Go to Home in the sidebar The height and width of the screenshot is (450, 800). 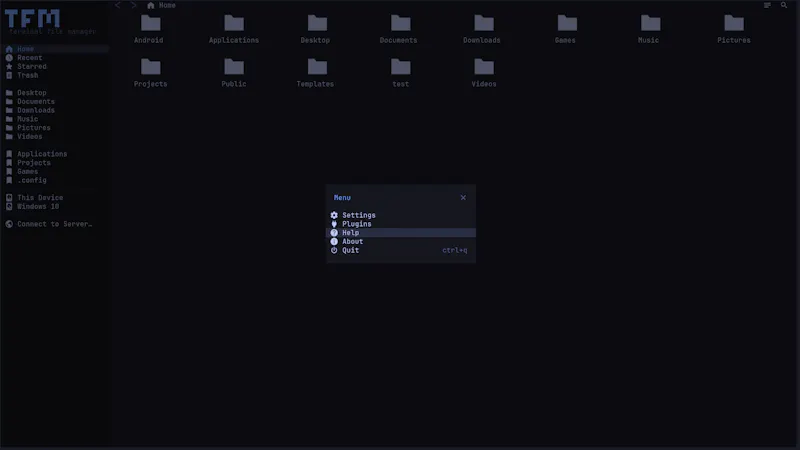(55, 49)
